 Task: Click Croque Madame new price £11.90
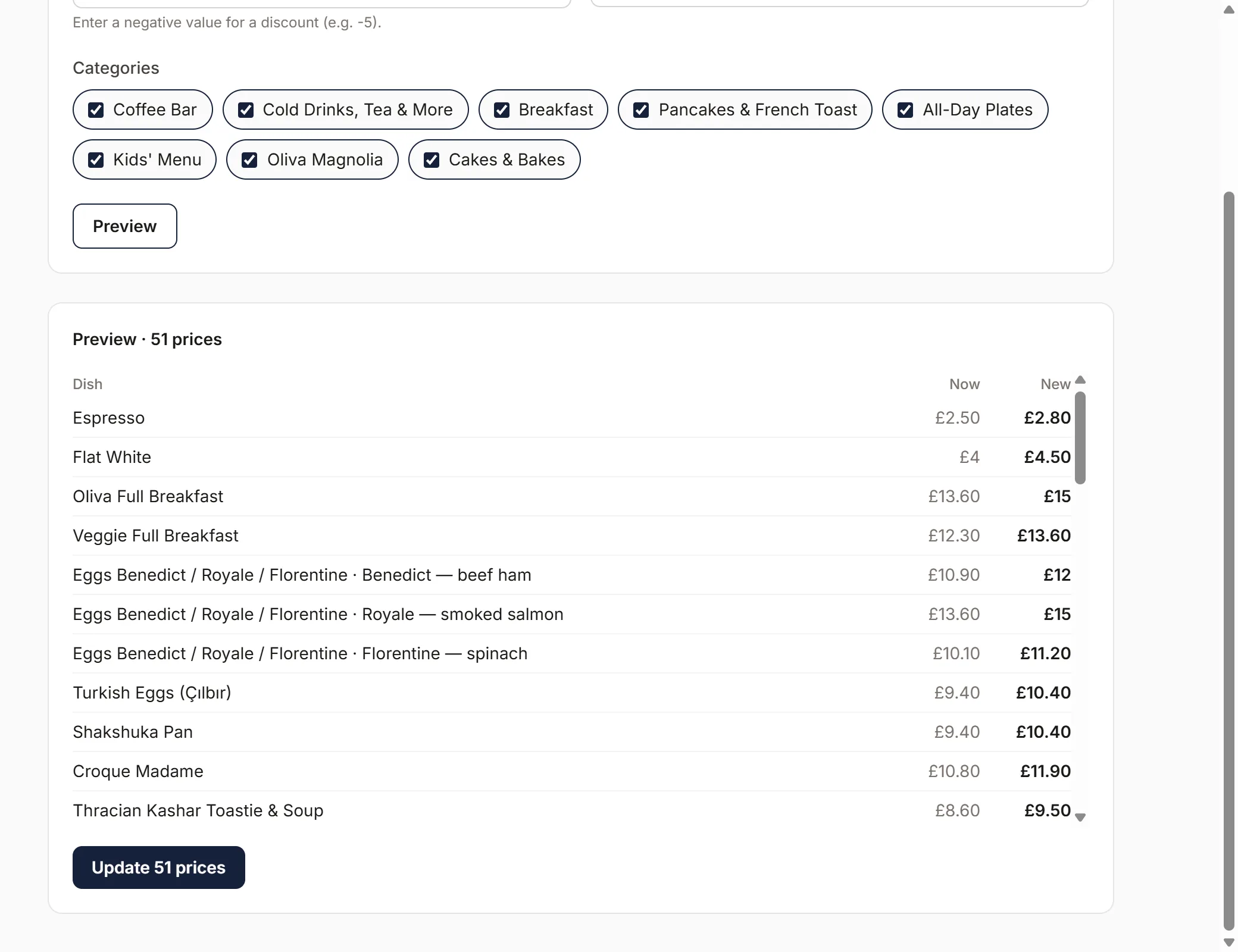(1045, 771)
